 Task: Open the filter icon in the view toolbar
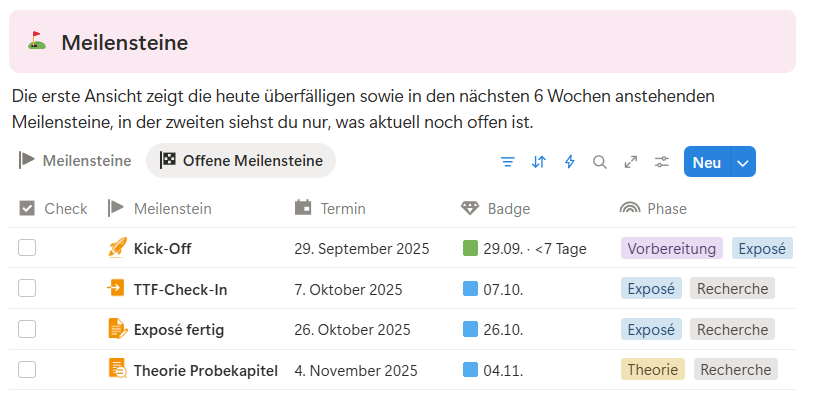(x=507, y=162)
